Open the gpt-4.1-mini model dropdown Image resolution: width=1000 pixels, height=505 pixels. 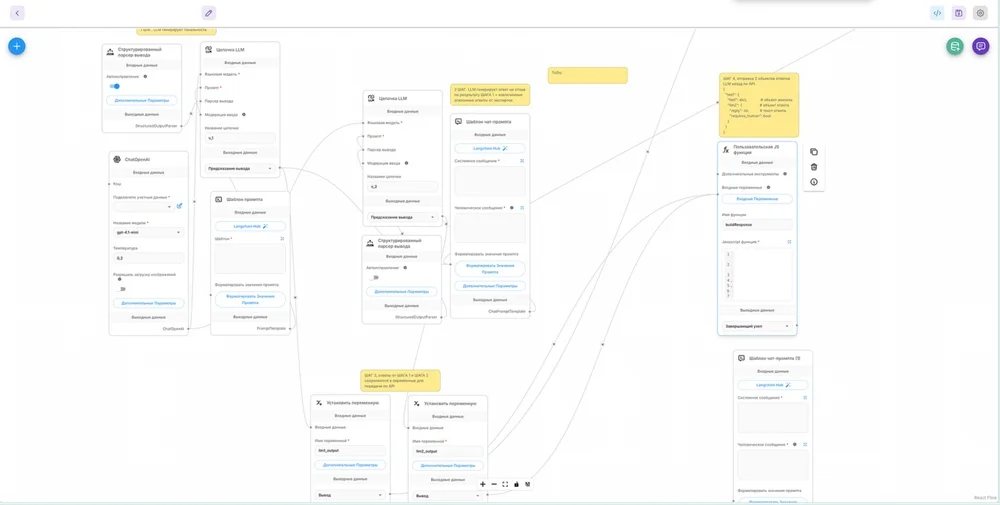click(149, 232)
